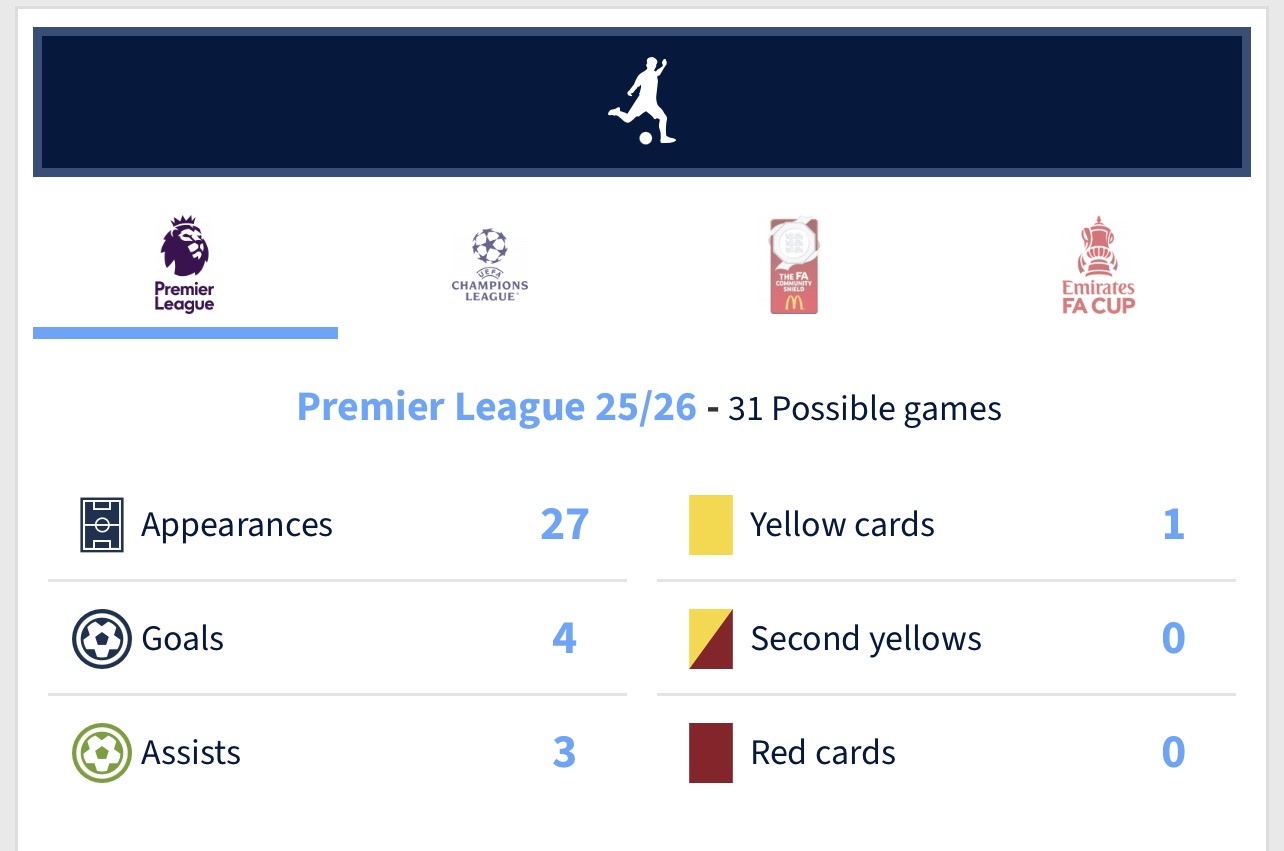1284x851 pixels.
Task: Select the Assists value 3
Action: (x=565, y=753)
